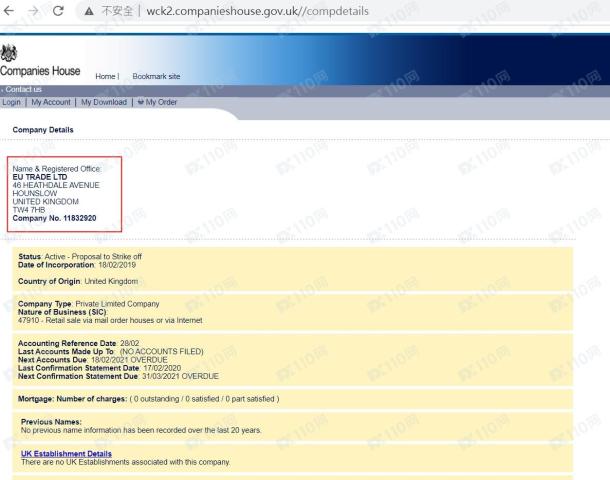610x480 pixels.
Task: Click the browser forward arrow
Action: 34,11
